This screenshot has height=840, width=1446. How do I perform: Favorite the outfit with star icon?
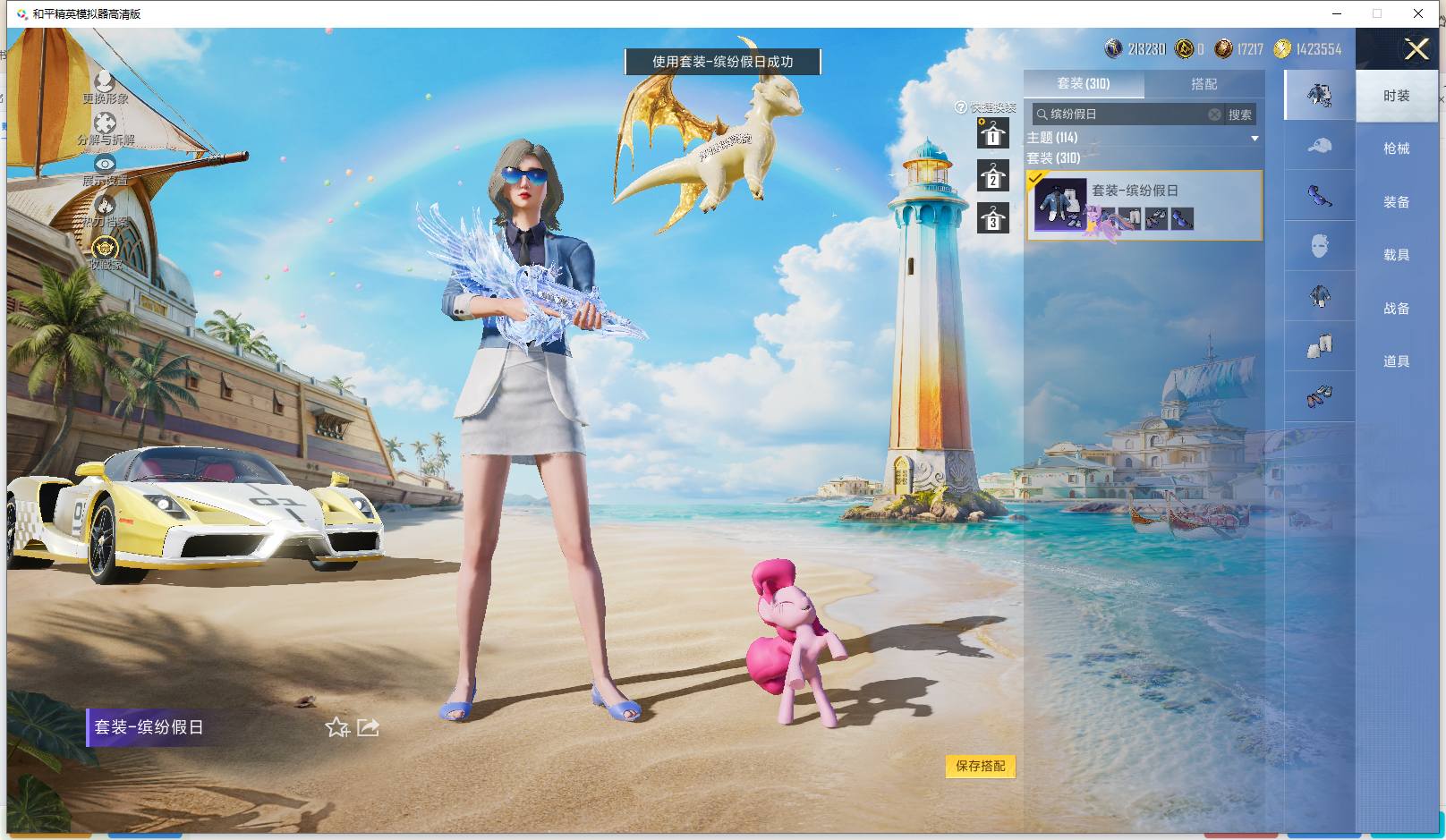[337, 727]
